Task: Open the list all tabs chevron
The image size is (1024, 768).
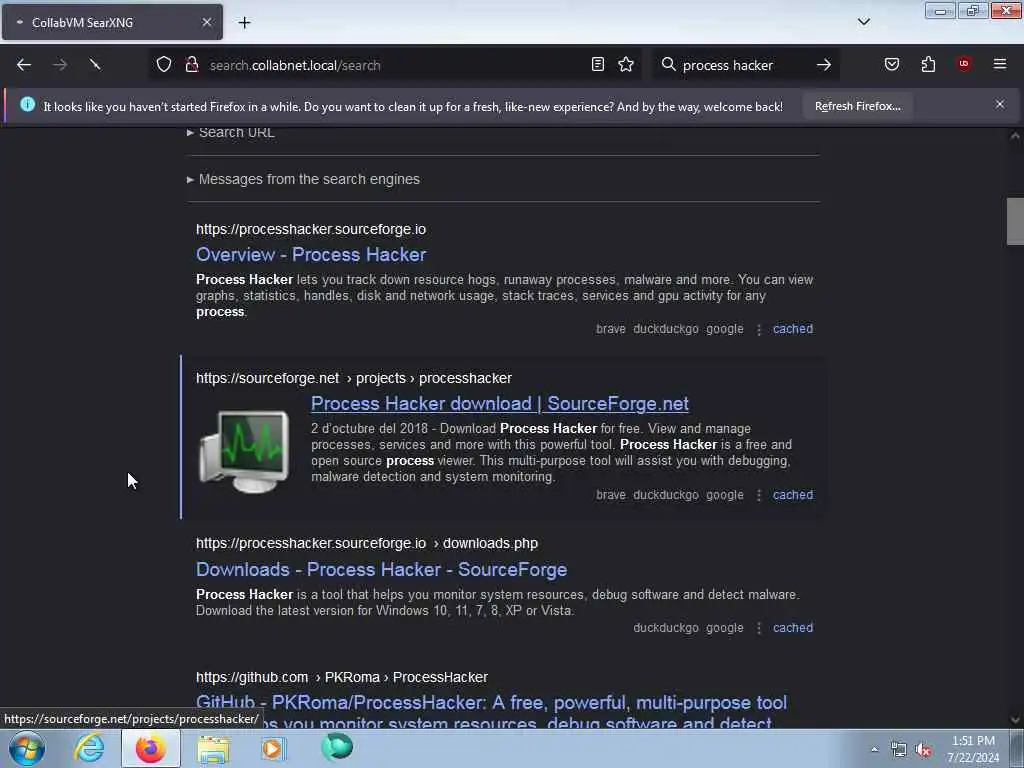Action: coord(864,22)
